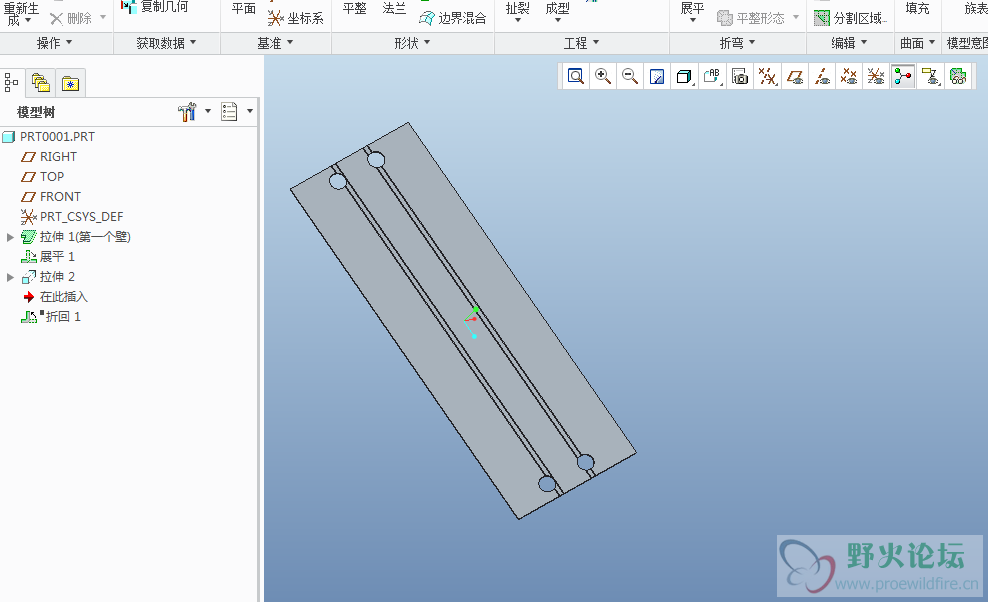Viewport: 988px width, 602px height.
Task: Click the model tree Show list icon
Action: pyautogui.click(x=229, y=112)
